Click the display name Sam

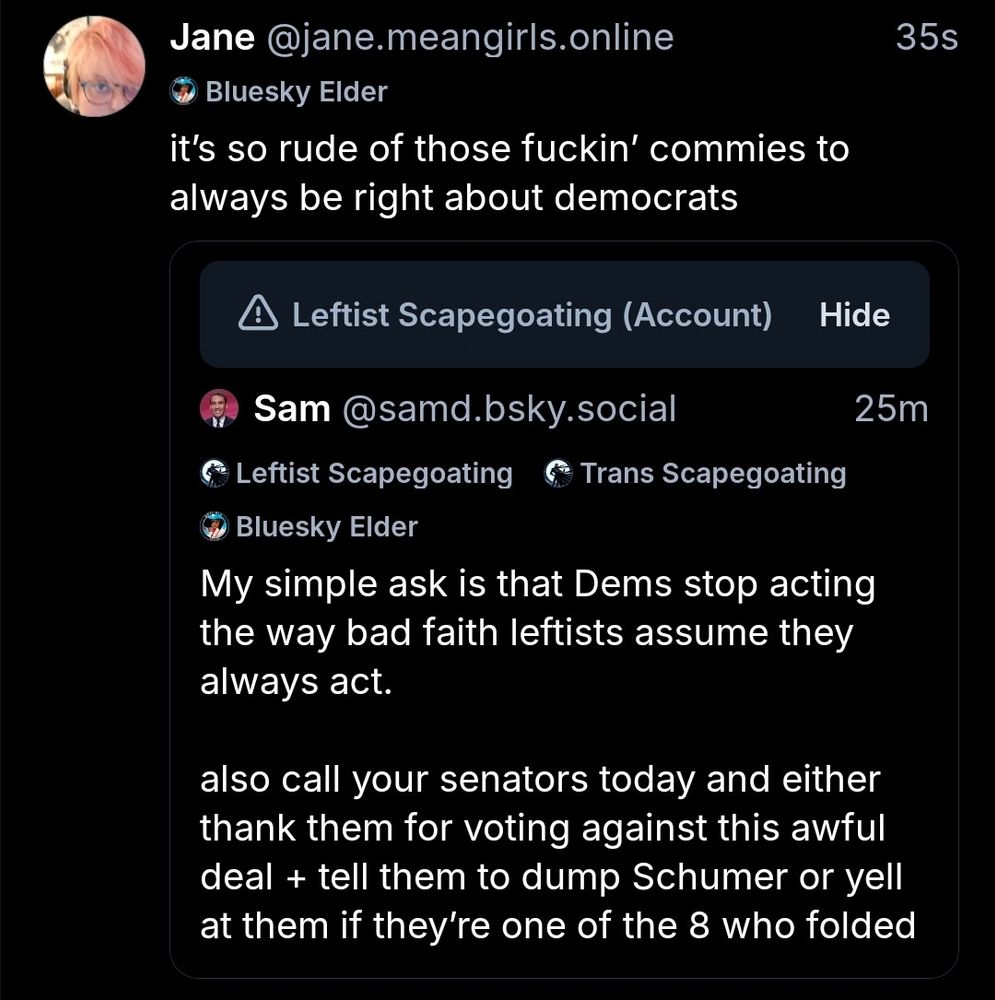coord(292,409)
